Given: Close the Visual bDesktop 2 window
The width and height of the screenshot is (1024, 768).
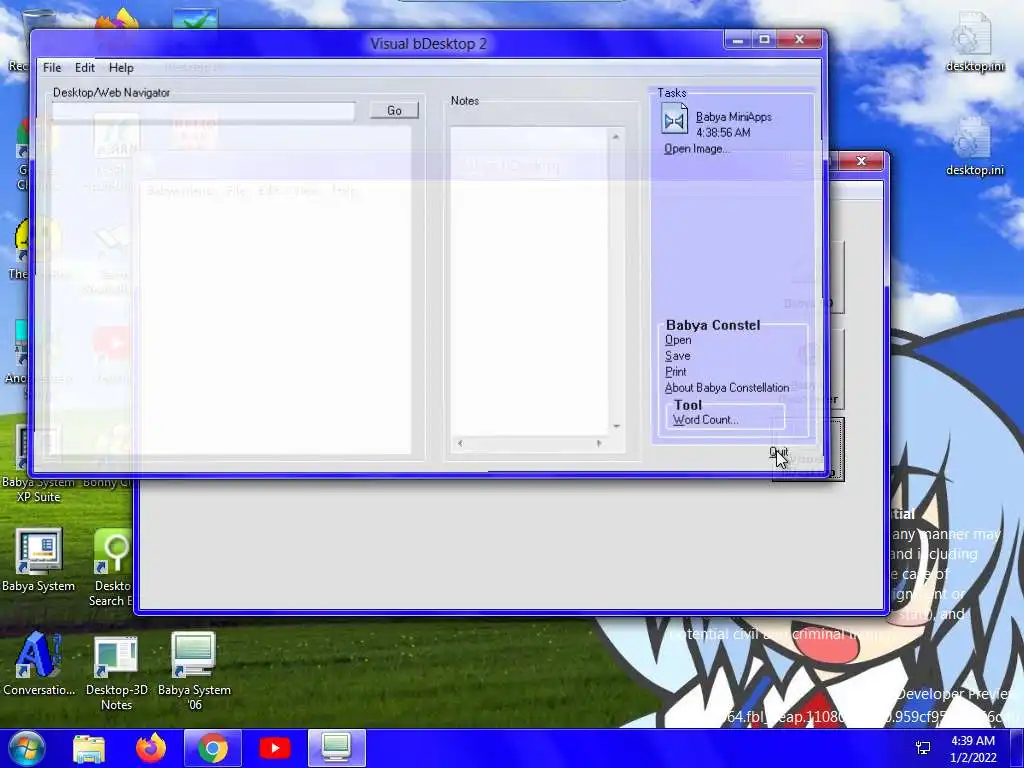Looking at the screenshot, I should coord(799,40).
